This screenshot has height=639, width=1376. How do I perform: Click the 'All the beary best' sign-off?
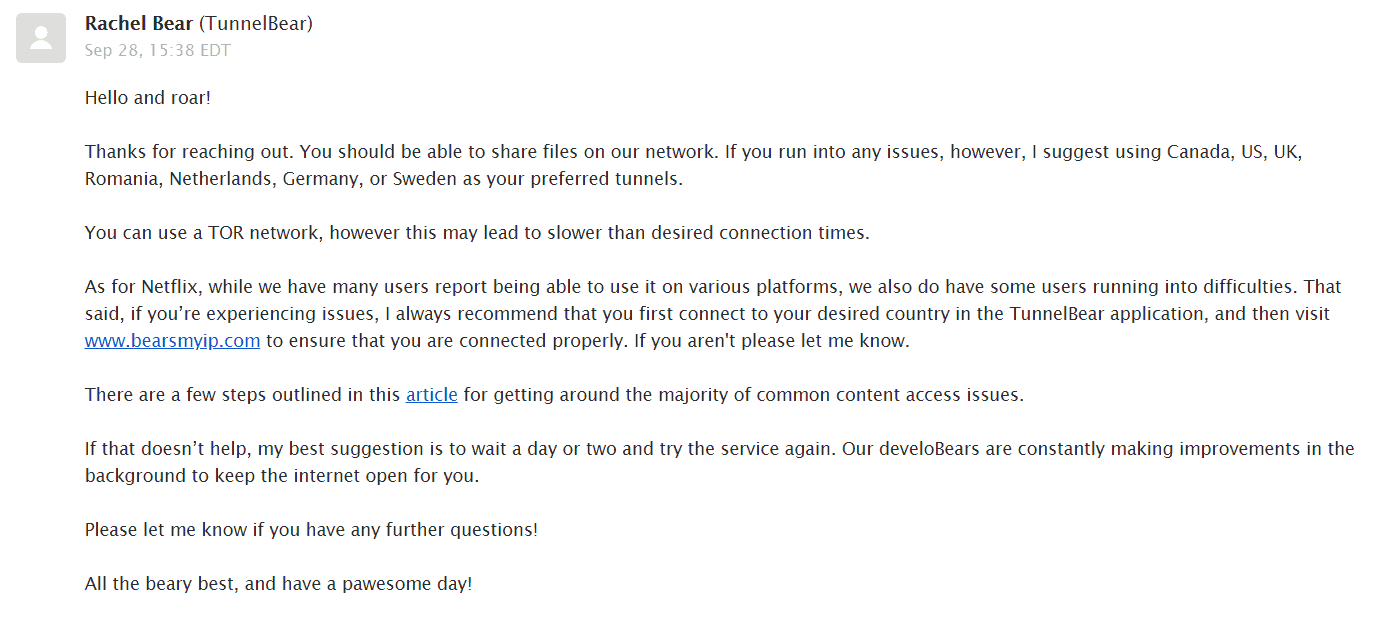coord(162,583)
